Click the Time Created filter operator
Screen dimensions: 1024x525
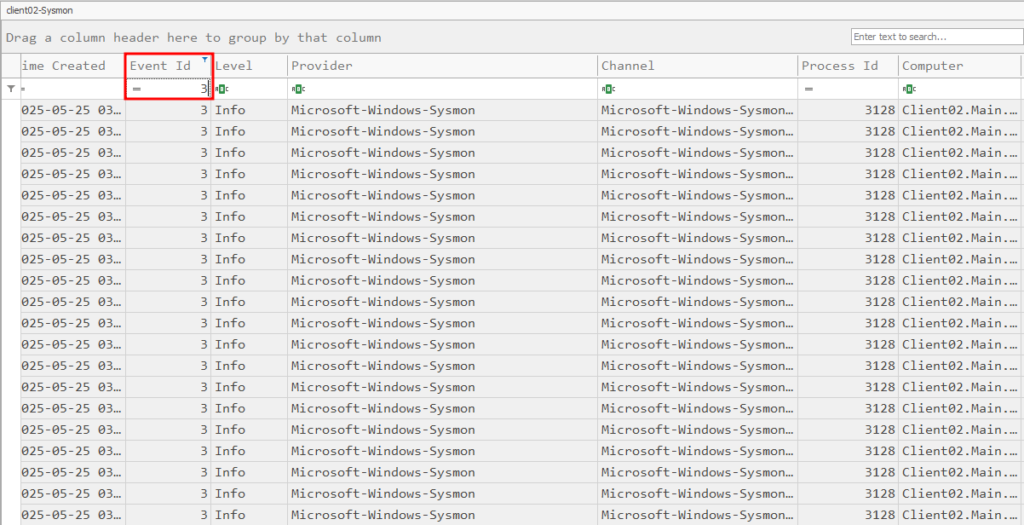tap(24, 89)
